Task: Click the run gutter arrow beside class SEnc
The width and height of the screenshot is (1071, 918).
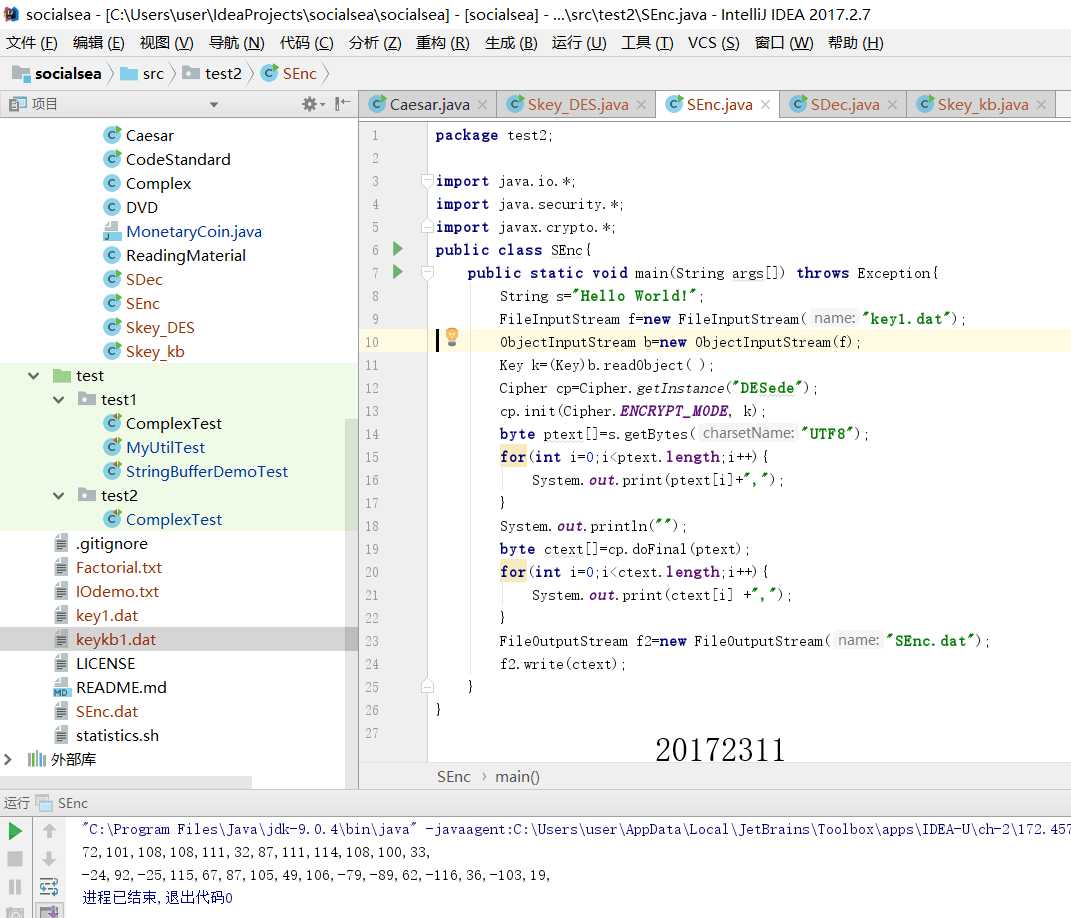Action: click(x=398, y=249)
